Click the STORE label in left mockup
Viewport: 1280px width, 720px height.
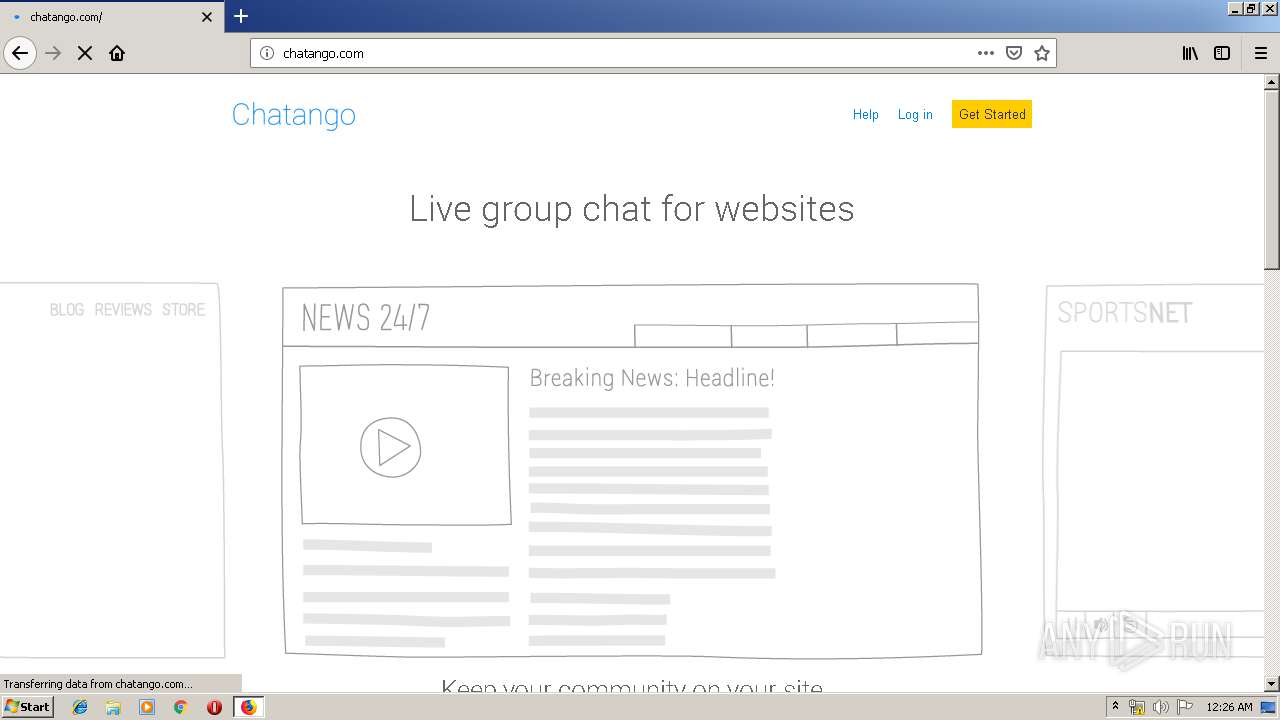[x=183, y=310]
